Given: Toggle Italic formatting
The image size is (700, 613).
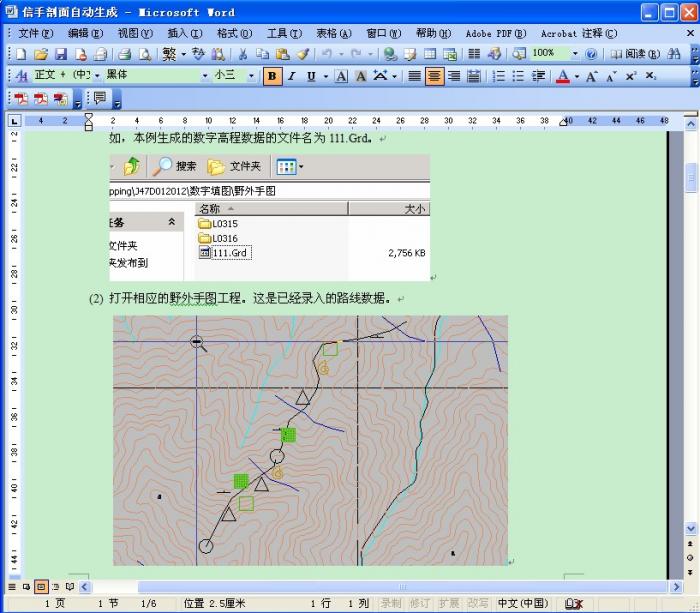Looking at the screenshot, I should coord(292,76).
